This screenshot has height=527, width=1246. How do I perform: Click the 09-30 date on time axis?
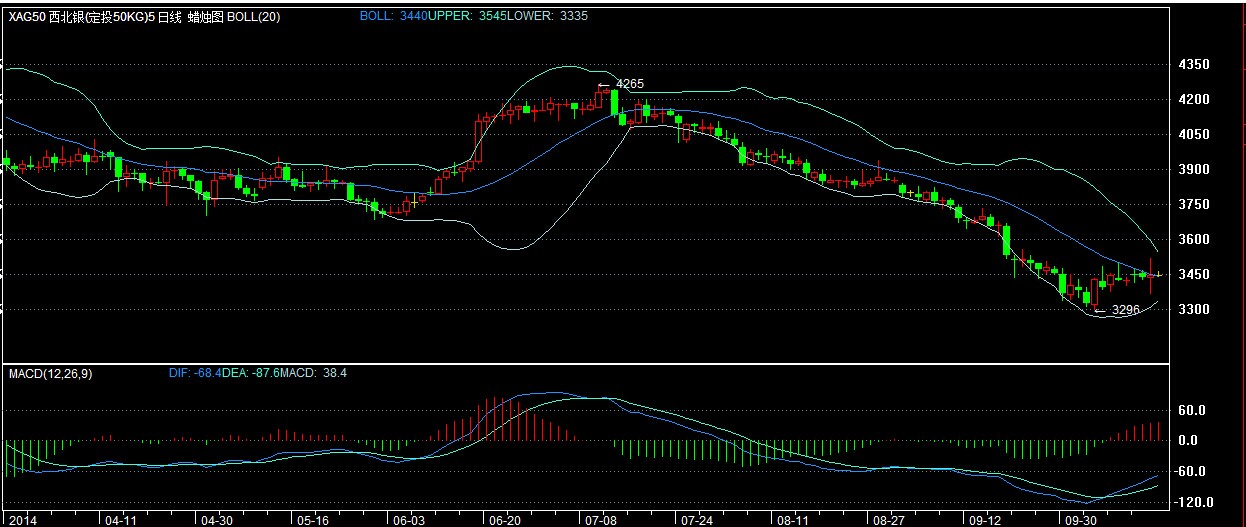click(1080, 520)
